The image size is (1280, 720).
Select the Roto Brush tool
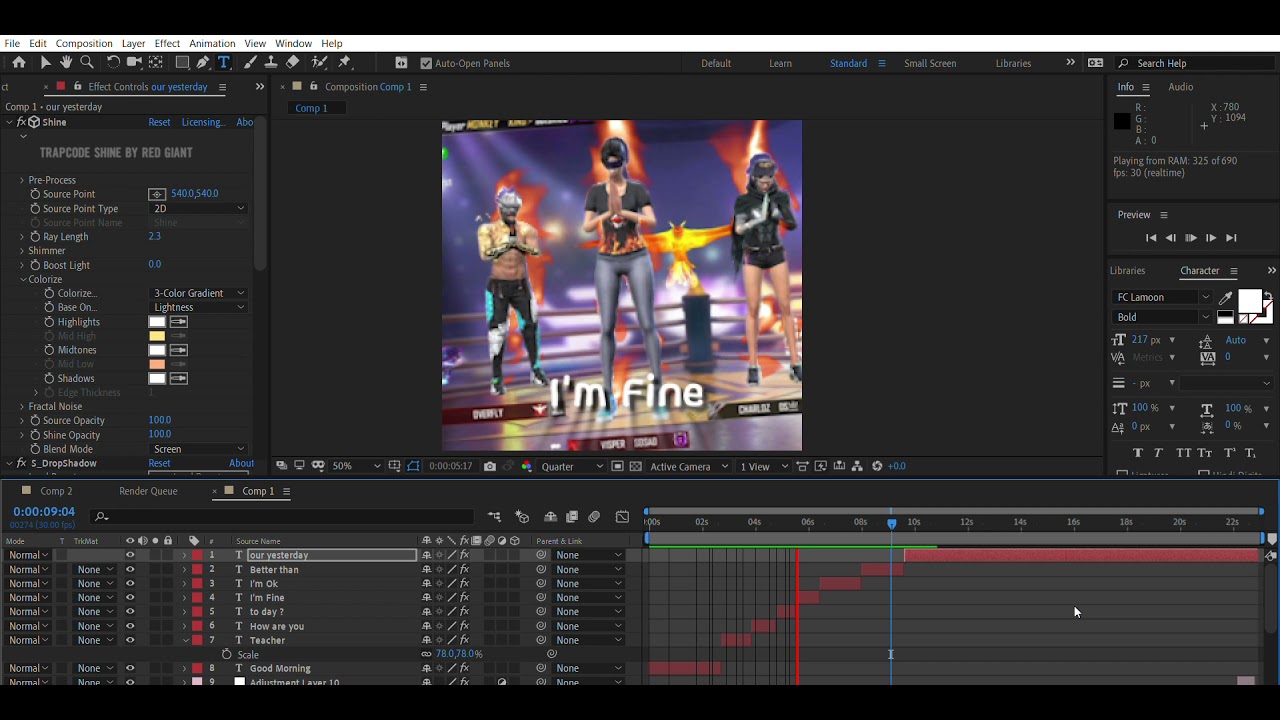point(318,63)
